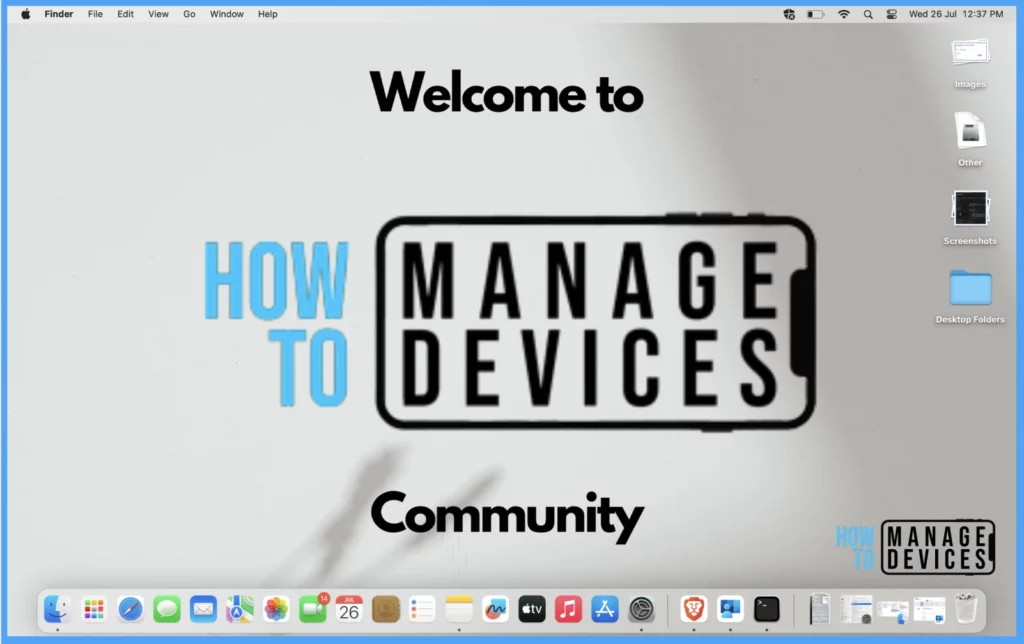Open Control Center

click(x=891, y=14)
